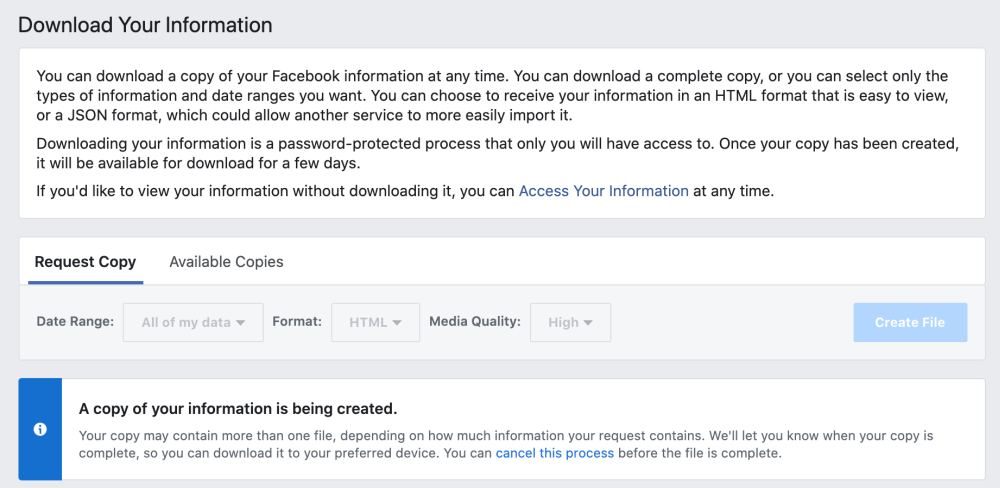Click the info icon in blue banner
Viewport: 1000px width, 488px height.
(x=40, y=429)
